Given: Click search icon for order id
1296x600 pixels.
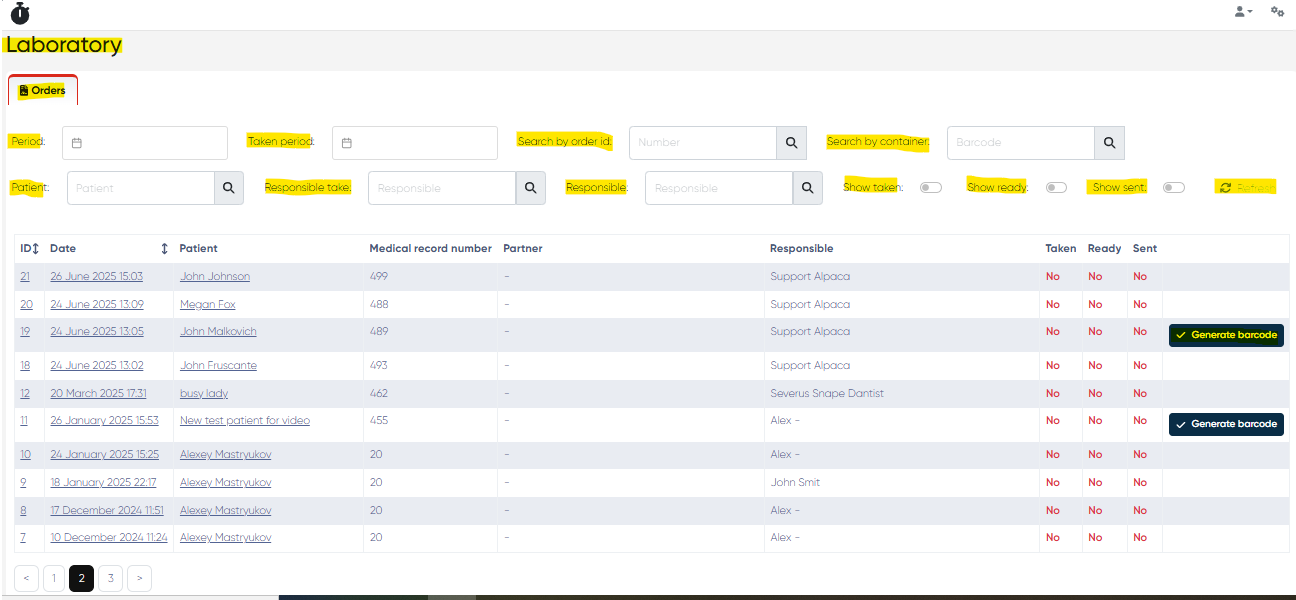Looking at the screenshot, I should point(791,143).
